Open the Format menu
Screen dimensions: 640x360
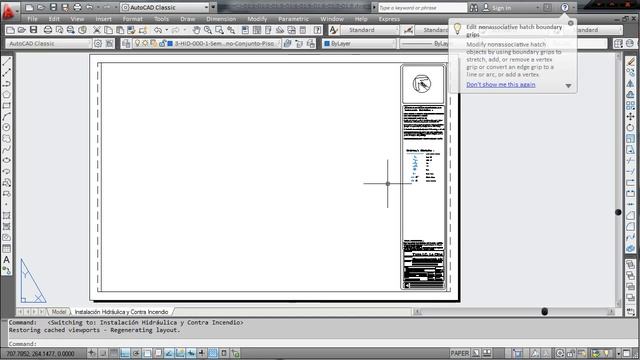click(x=133, y=19)
